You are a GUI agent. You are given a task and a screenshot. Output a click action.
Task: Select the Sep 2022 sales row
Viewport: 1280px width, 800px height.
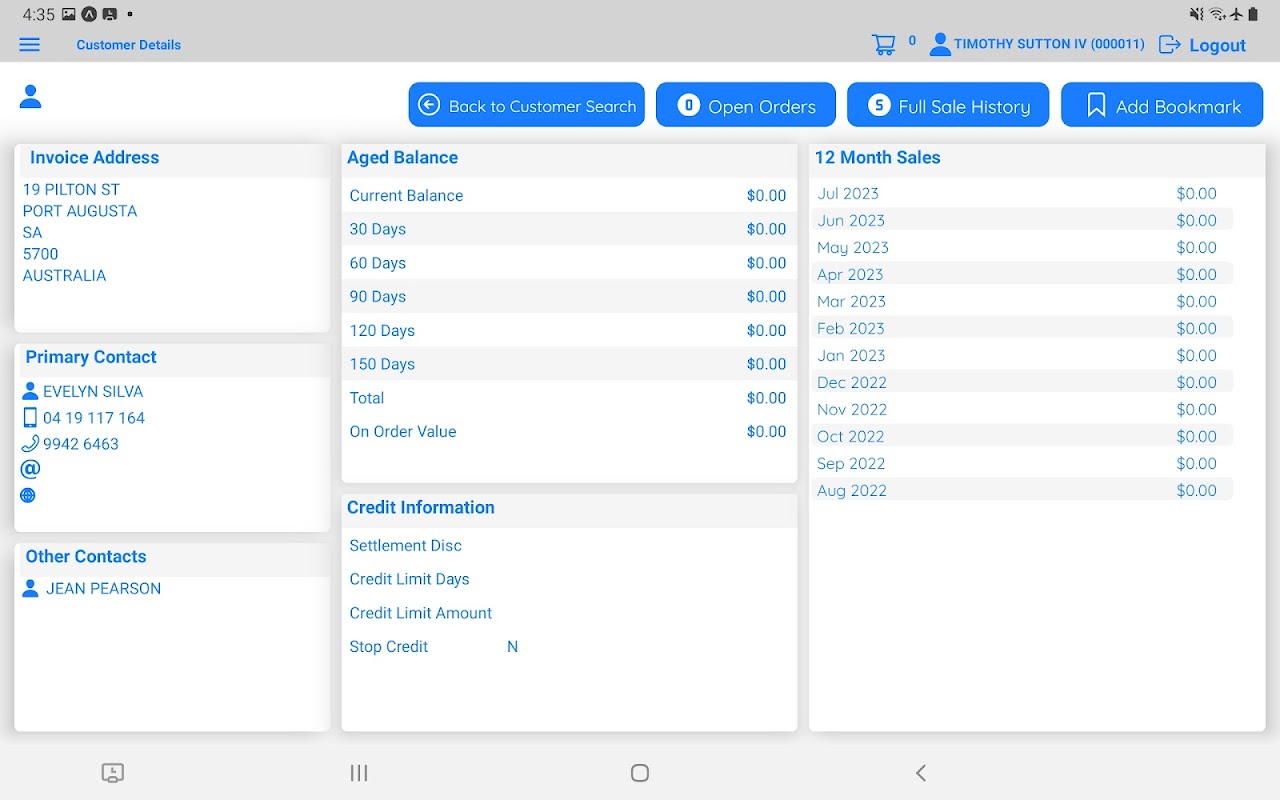1023,463
